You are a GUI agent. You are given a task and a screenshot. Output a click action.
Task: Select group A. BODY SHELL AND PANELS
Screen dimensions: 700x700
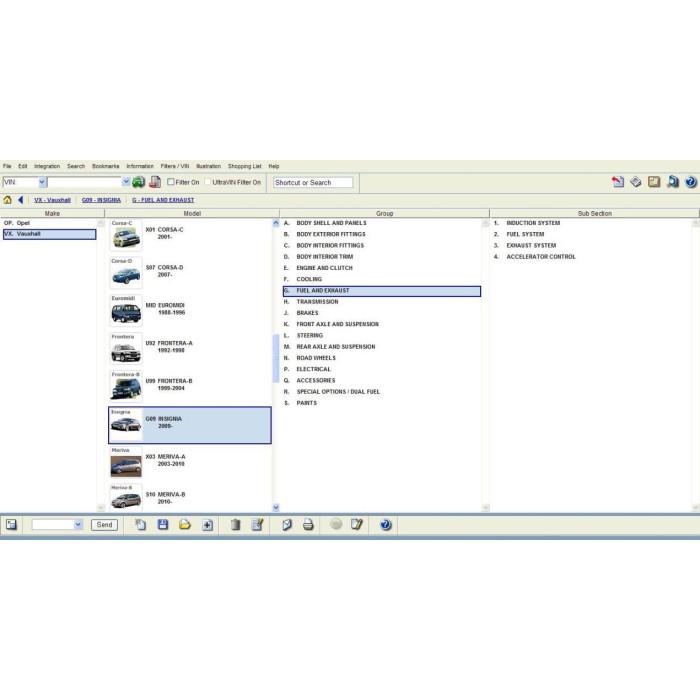[382, 223]
